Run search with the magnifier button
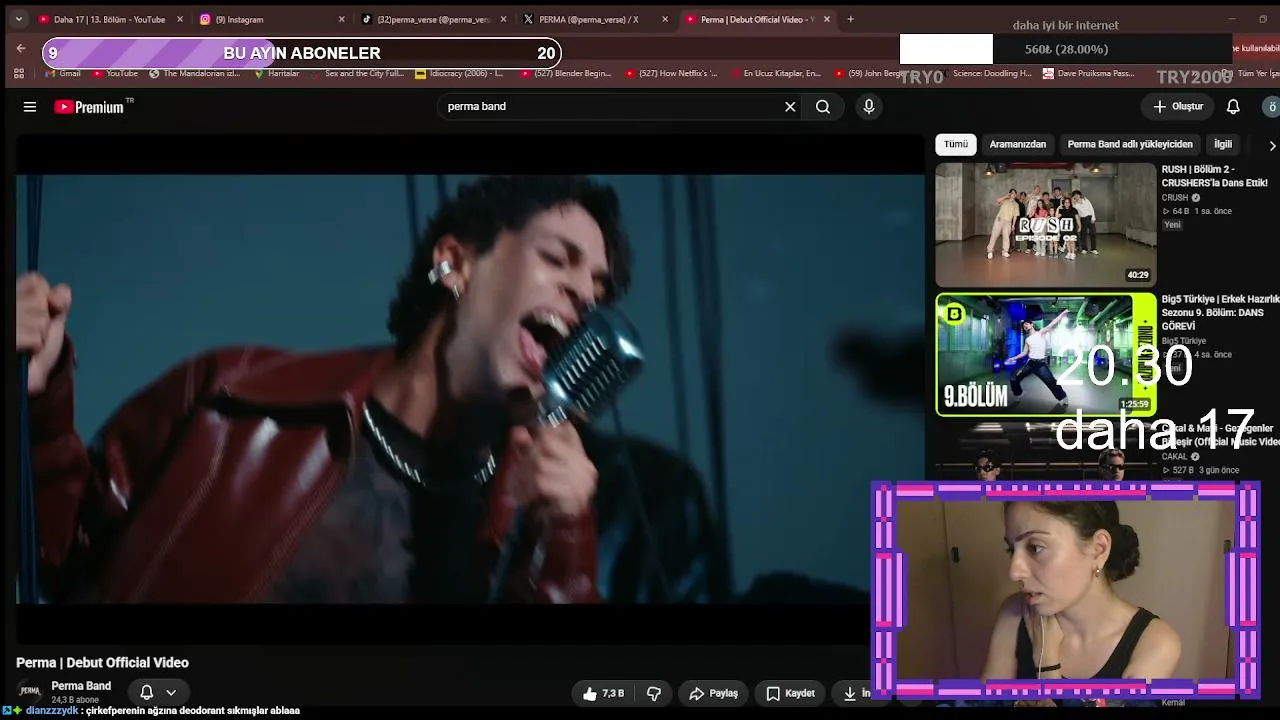The height and width of the screenshot is (720, 1280). [x=823, y=107]
